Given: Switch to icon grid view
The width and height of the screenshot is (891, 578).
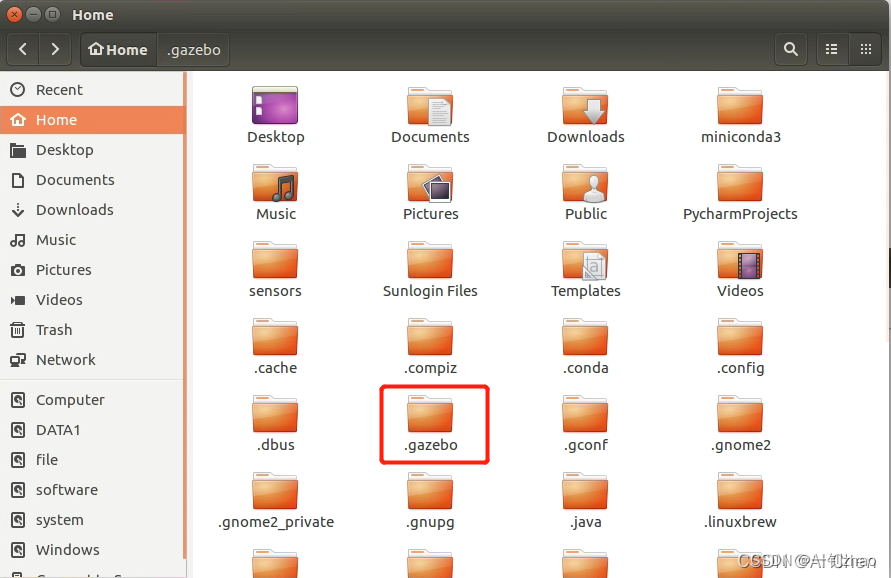Looking at the screenshot, I should click(866, 49).
